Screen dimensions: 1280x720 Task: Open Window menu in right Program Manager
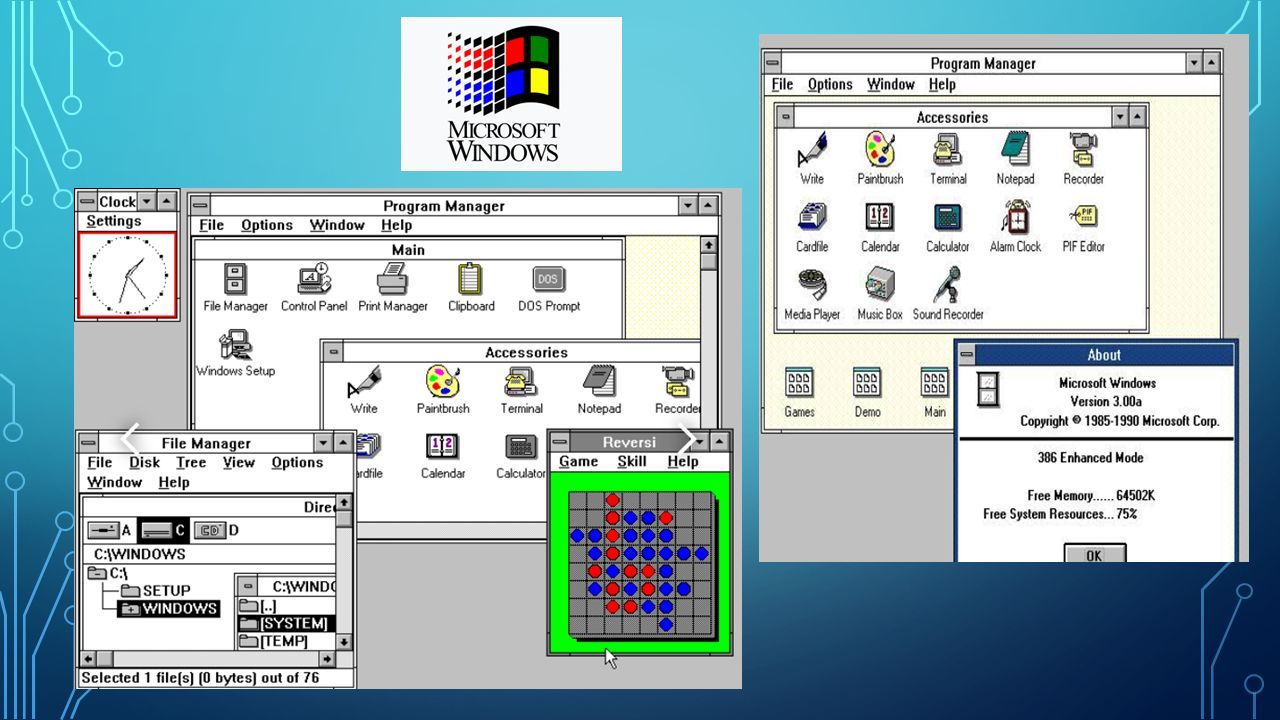click(891, 85)
